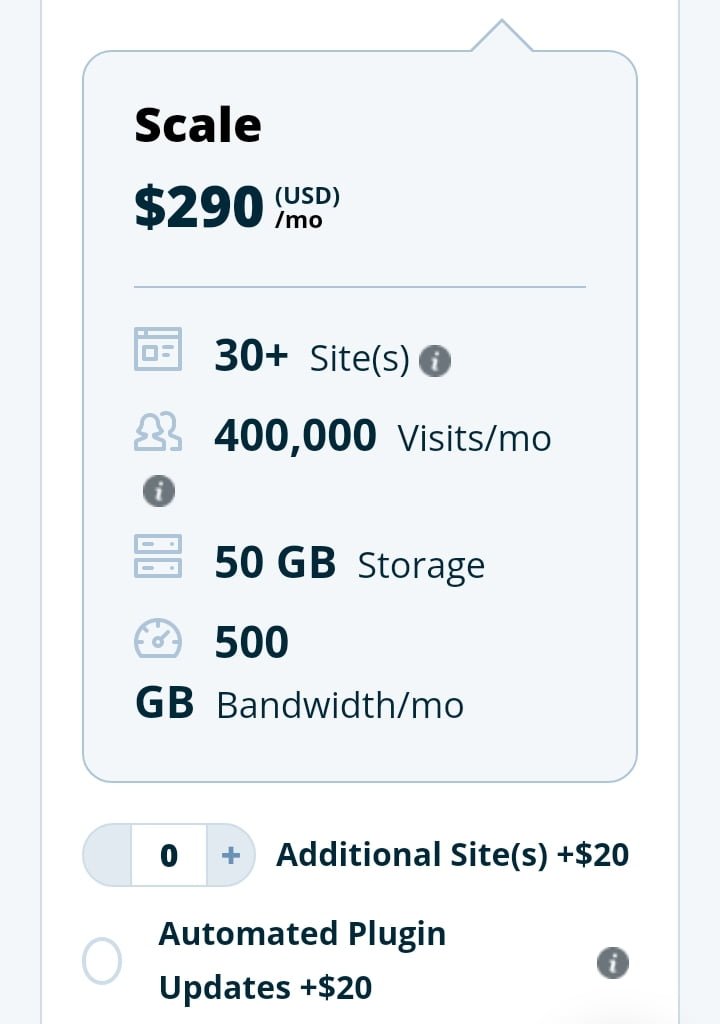The height and width of the screenshot is (1024, 720).
Task: Click the browser window sites icon
Action: pyautogui.click(x=158, y=350)
